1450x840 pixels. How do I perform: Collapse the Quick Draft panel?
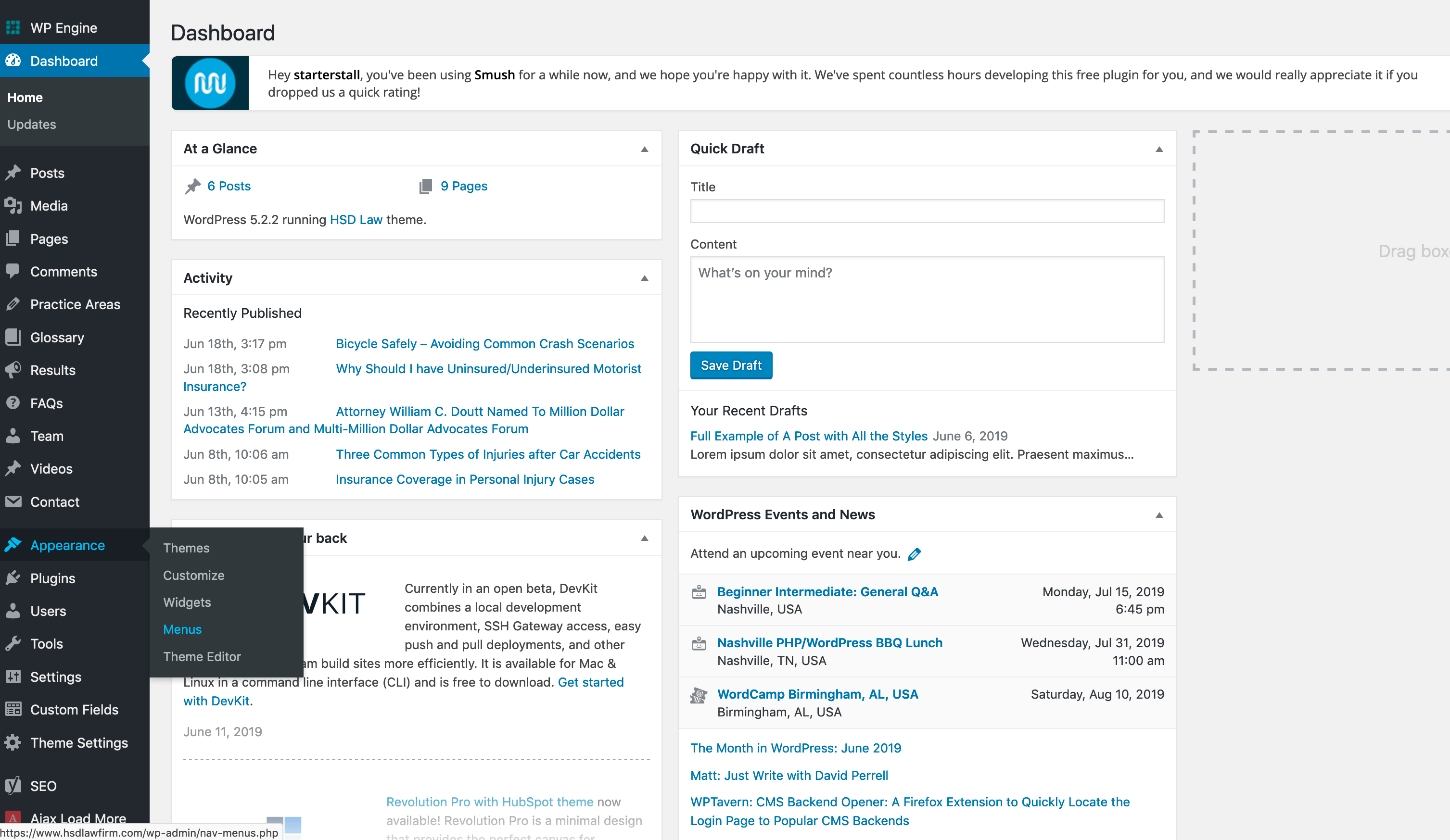click(x=1159, y=150)
